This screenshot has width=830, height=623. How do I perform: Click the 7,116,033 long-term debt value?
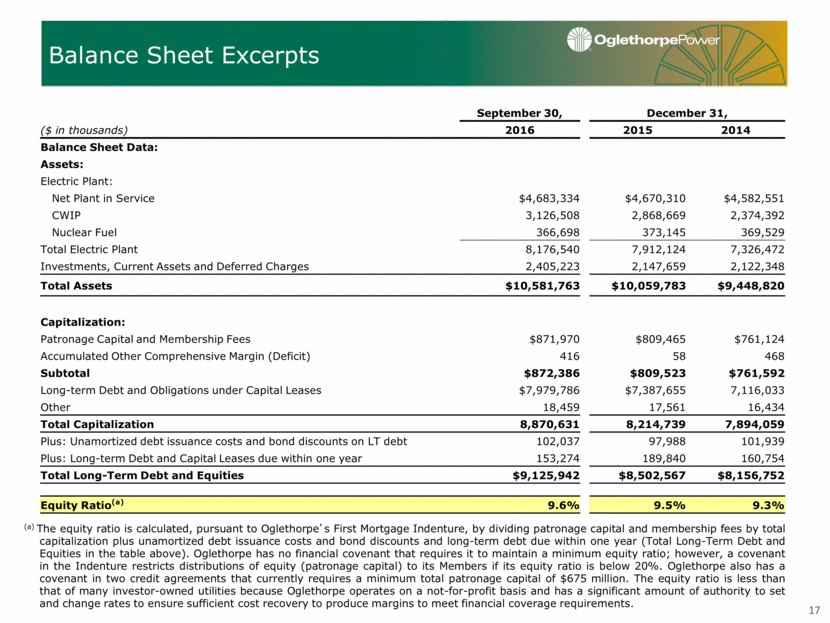tap(757, 390)
